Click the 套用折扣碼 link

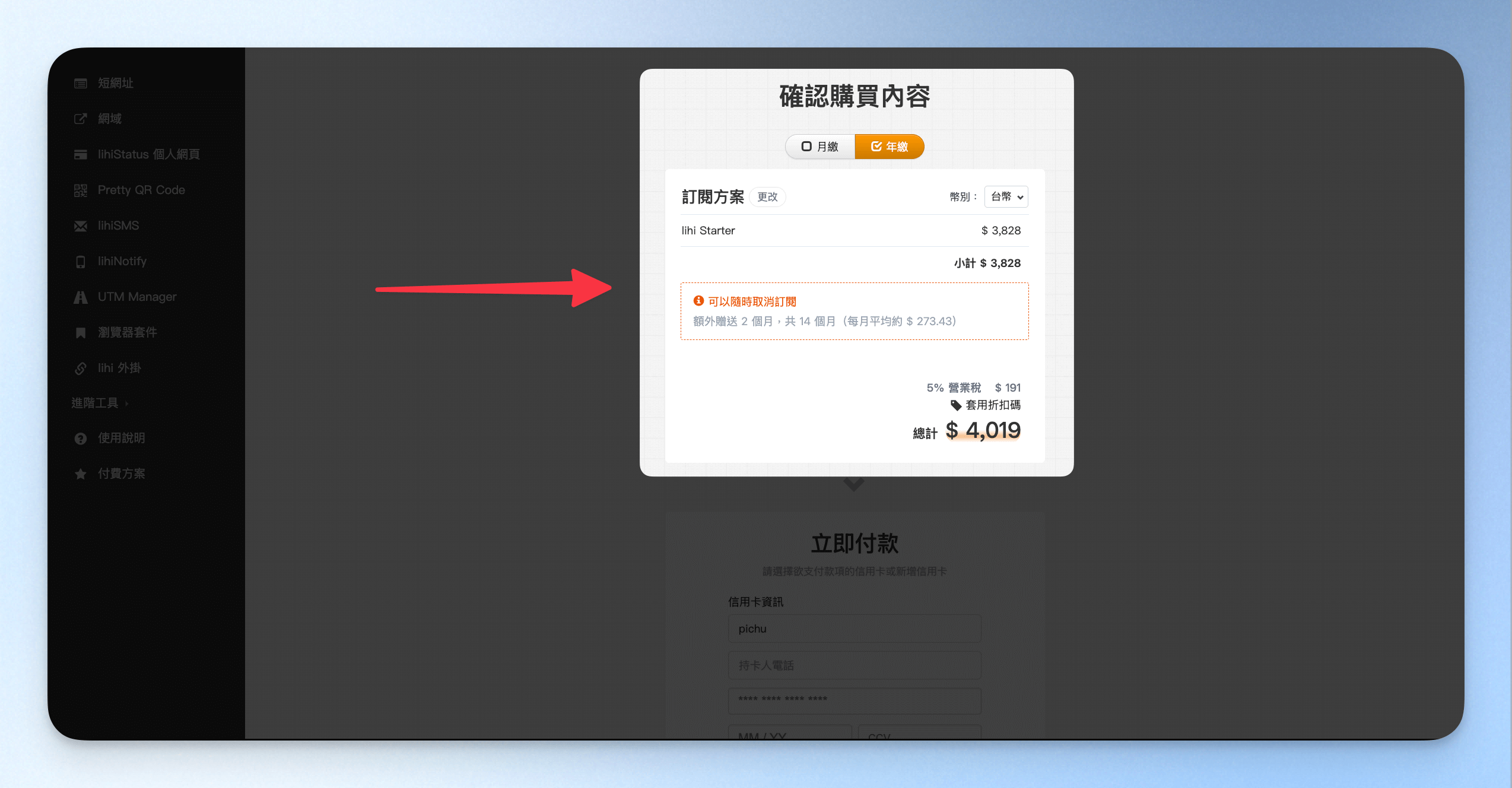986,405
